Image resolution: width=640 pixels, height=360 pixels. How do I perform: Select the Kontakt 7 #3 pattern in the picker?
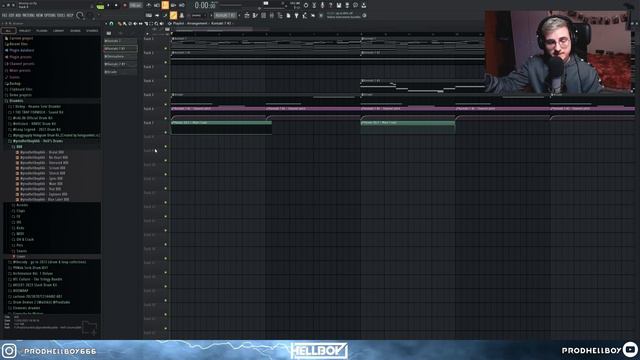120,64
